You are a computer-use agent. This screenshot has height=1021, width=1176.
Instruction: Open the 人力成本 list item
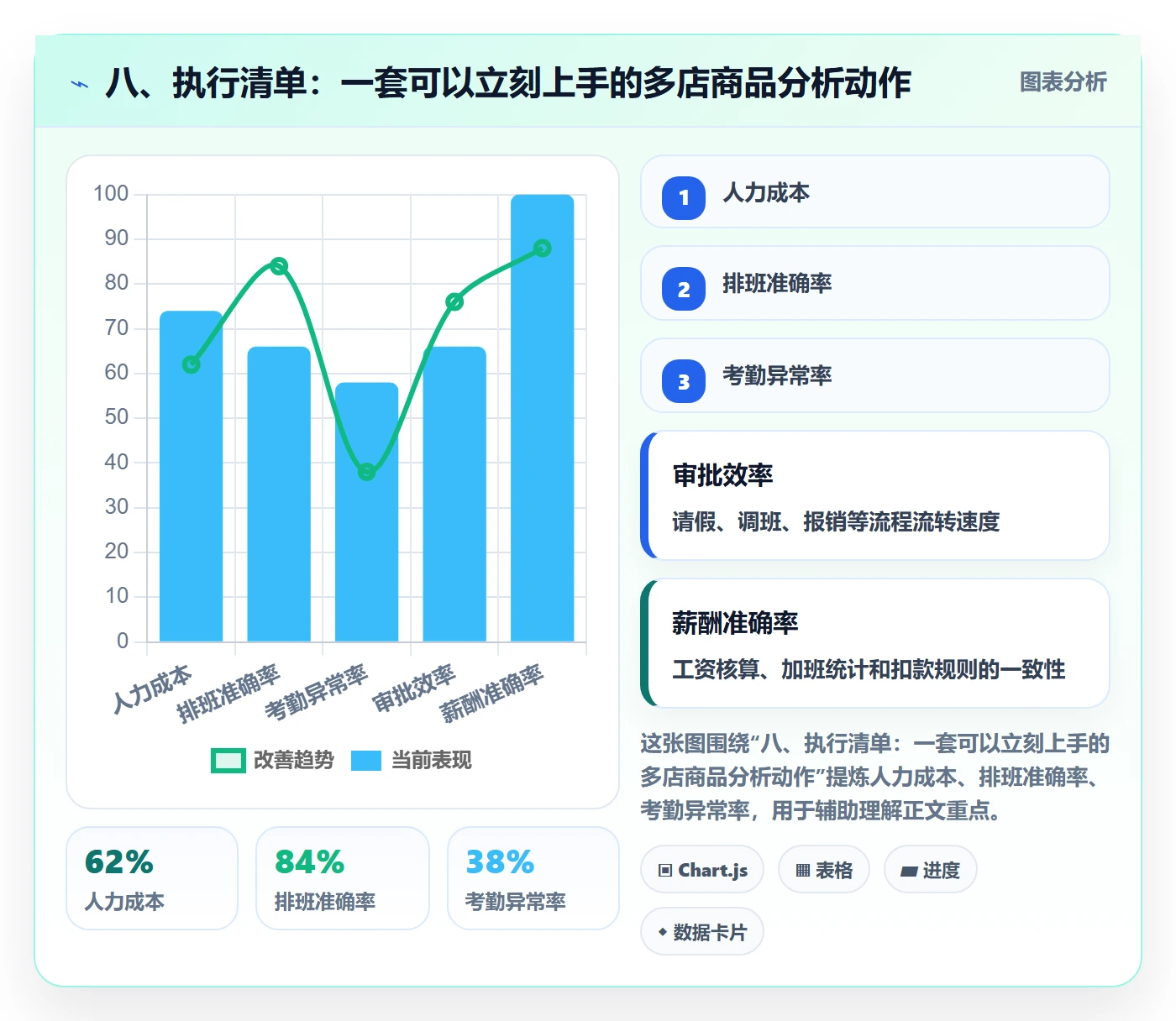(x=875, y=191)
